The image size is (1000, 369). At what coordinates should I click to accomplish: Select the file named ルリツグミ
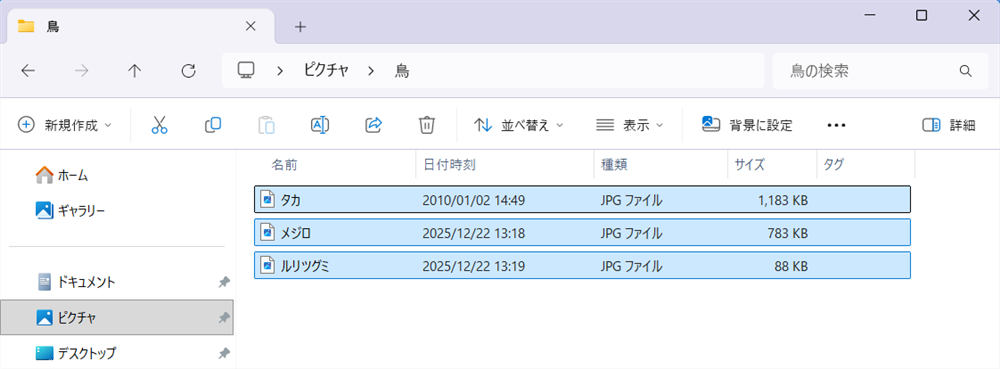click(x=582, y=266)
